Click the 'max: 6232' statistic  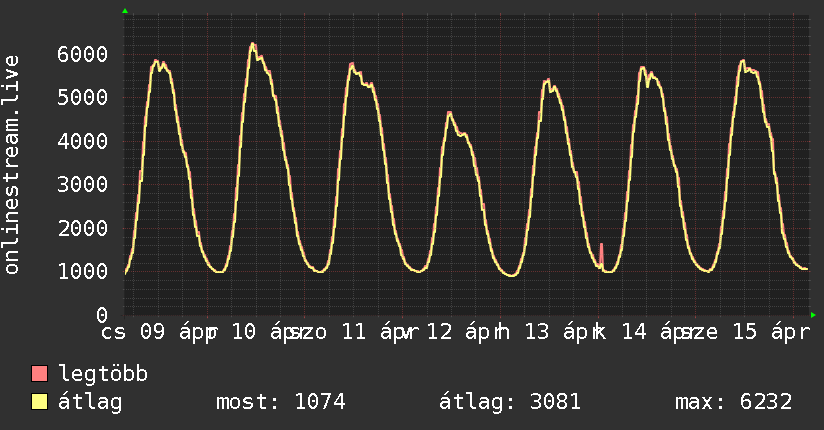point(734,403)
